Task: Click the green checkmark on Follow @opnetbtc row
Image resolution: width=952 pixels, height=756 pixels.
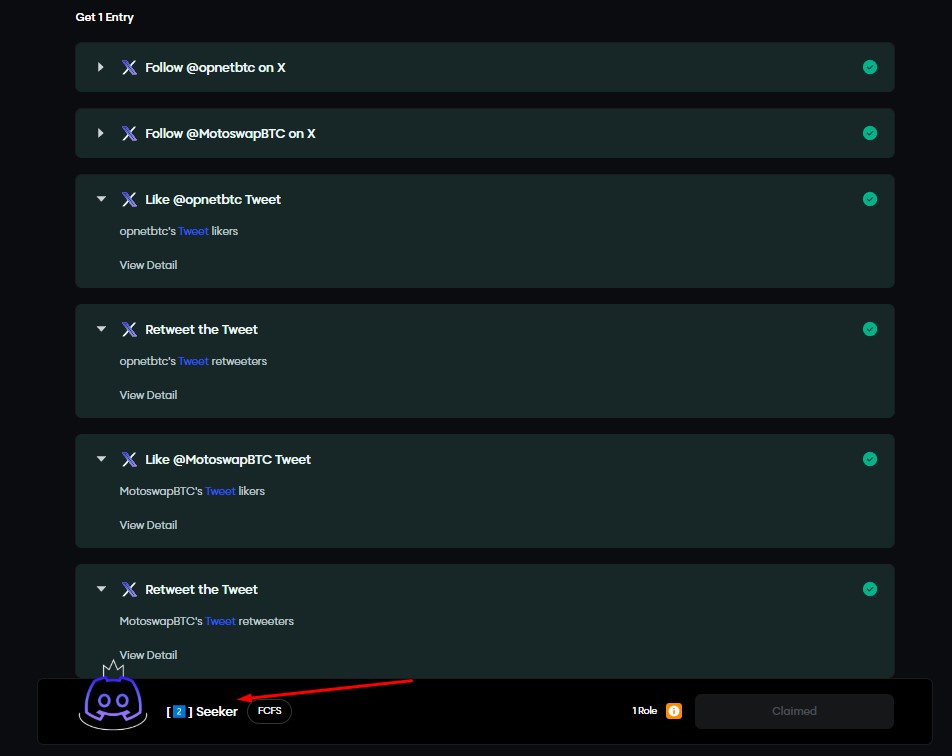Action: click(x=870, y=67)
